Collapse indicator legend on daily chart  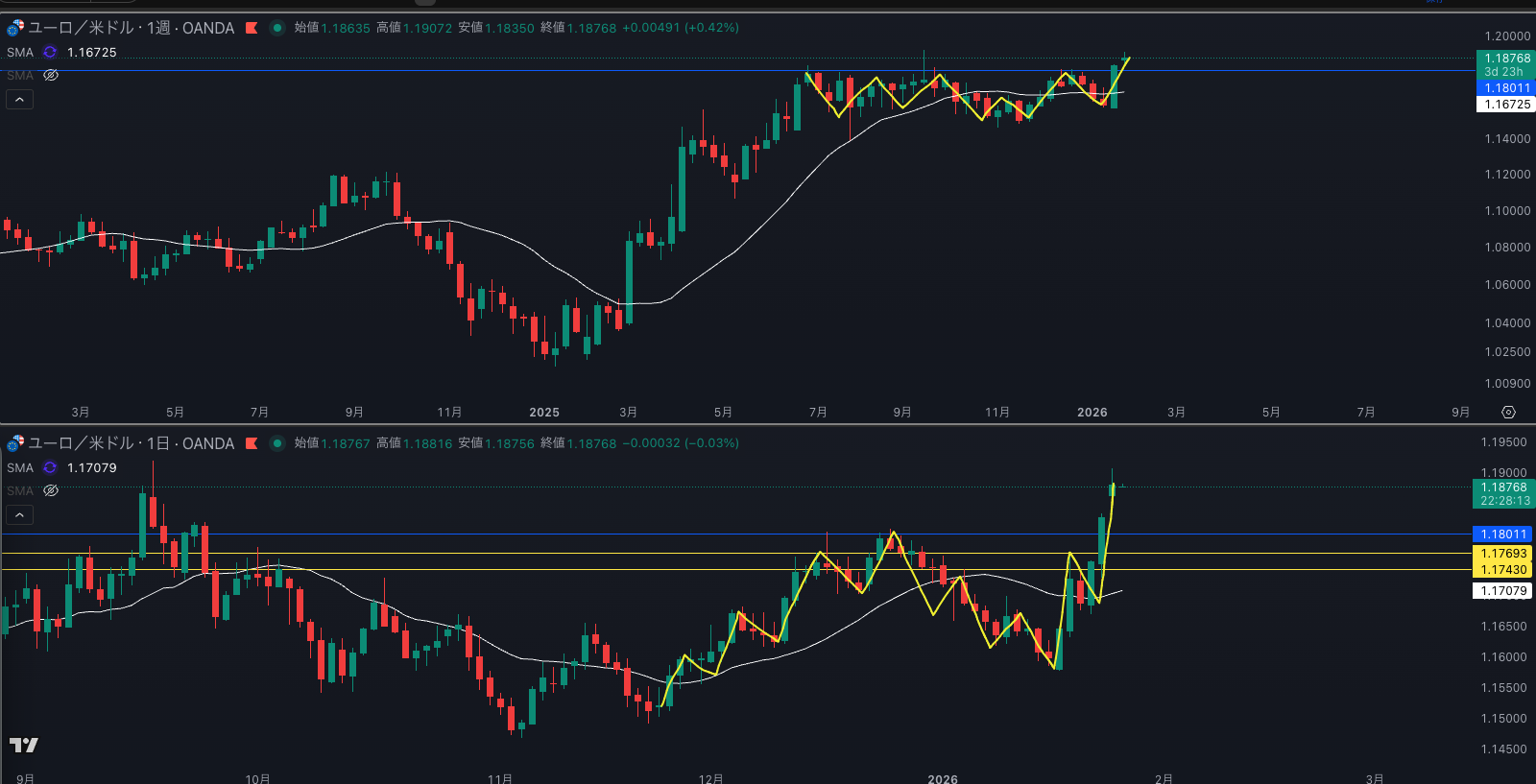pos(19,515)
